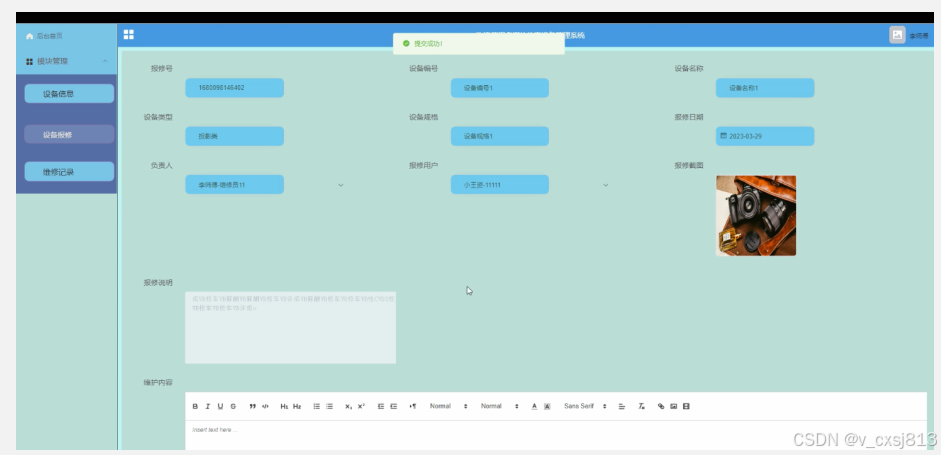
Task: Click the 提交成功 notification message
Action: pos(479,44)
